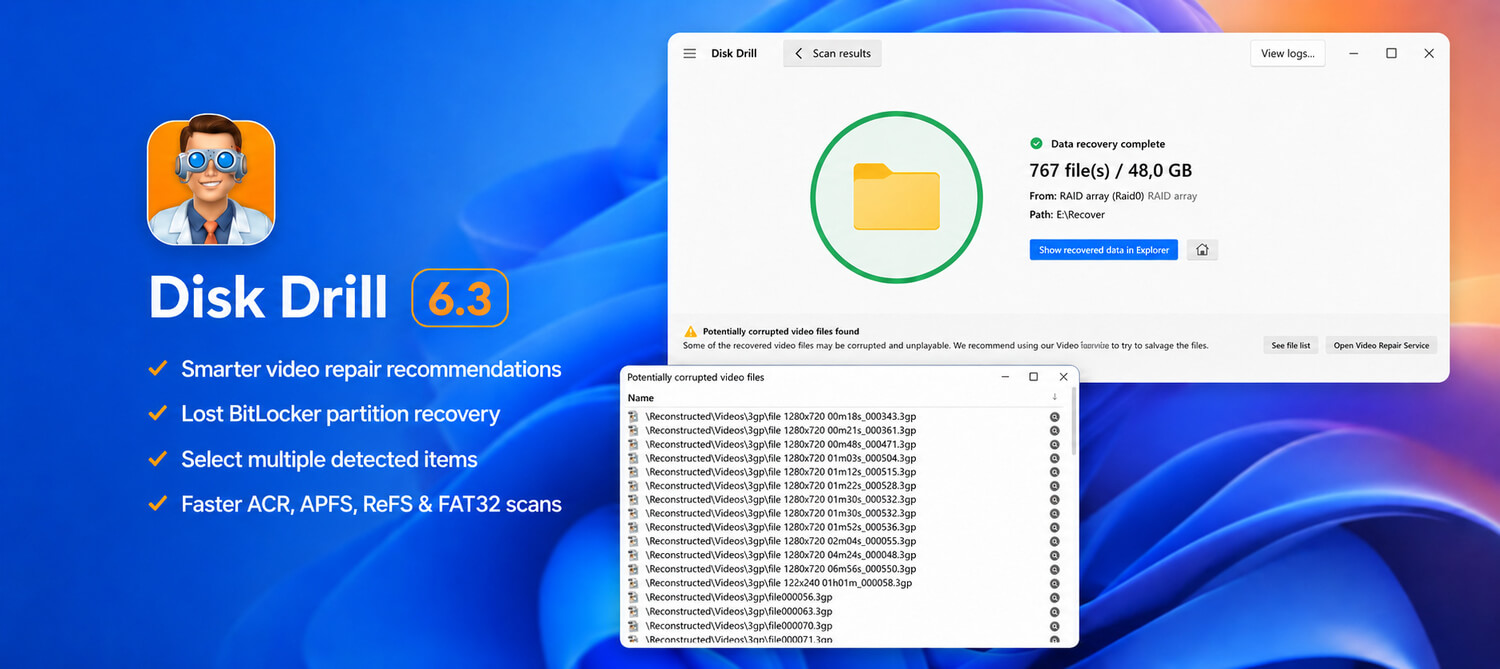The width and height of the screenshot is (1500, 669).
Task: Click the '767 file(s) / 48,0 GB' text
Action: click(x=1111, y=171)
